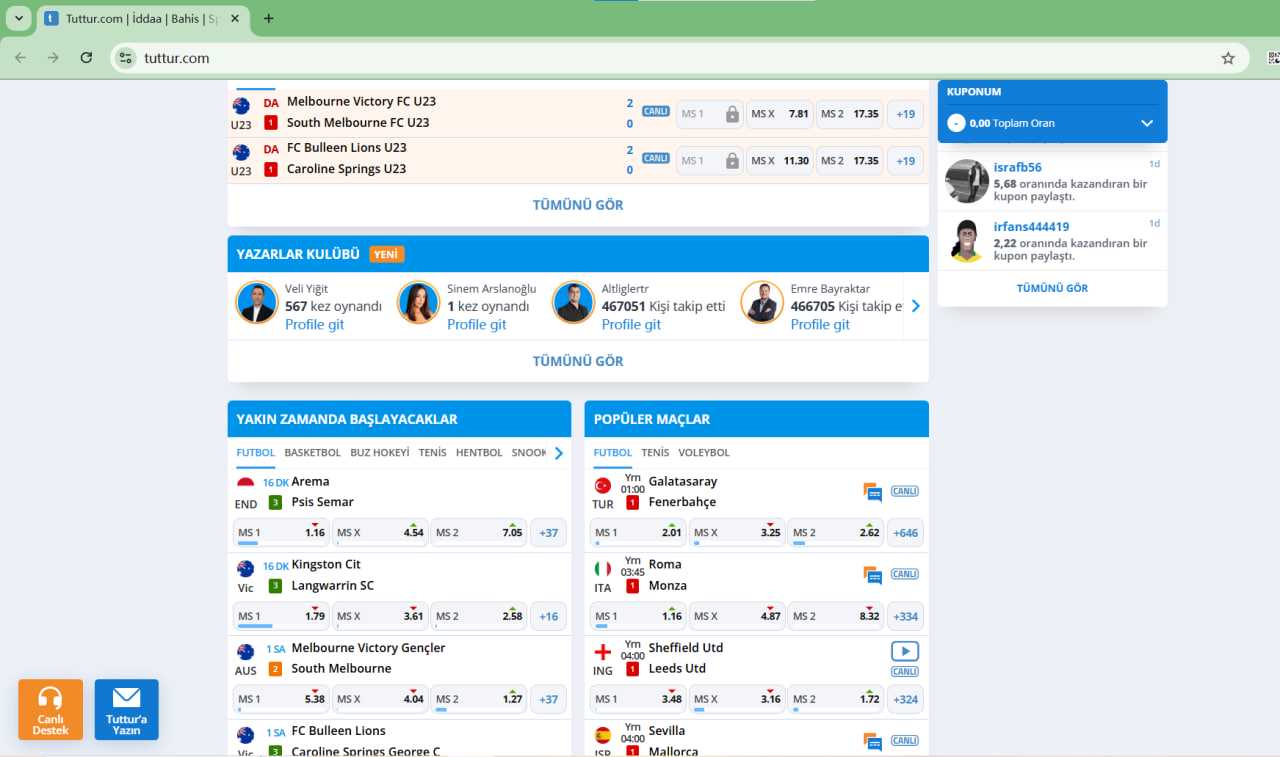
Task: Open the comments icon on the Galatasaray match
Action: pos(873,492)
